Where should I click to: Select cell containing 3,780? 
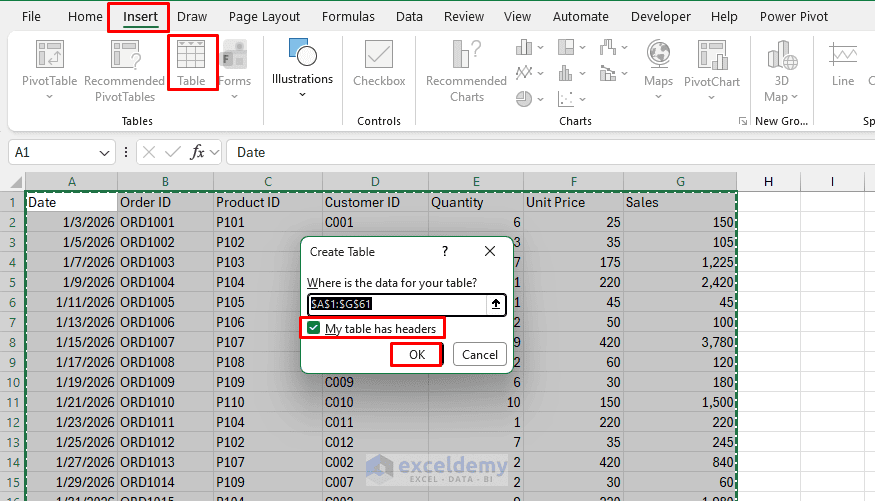click(680, 342)
